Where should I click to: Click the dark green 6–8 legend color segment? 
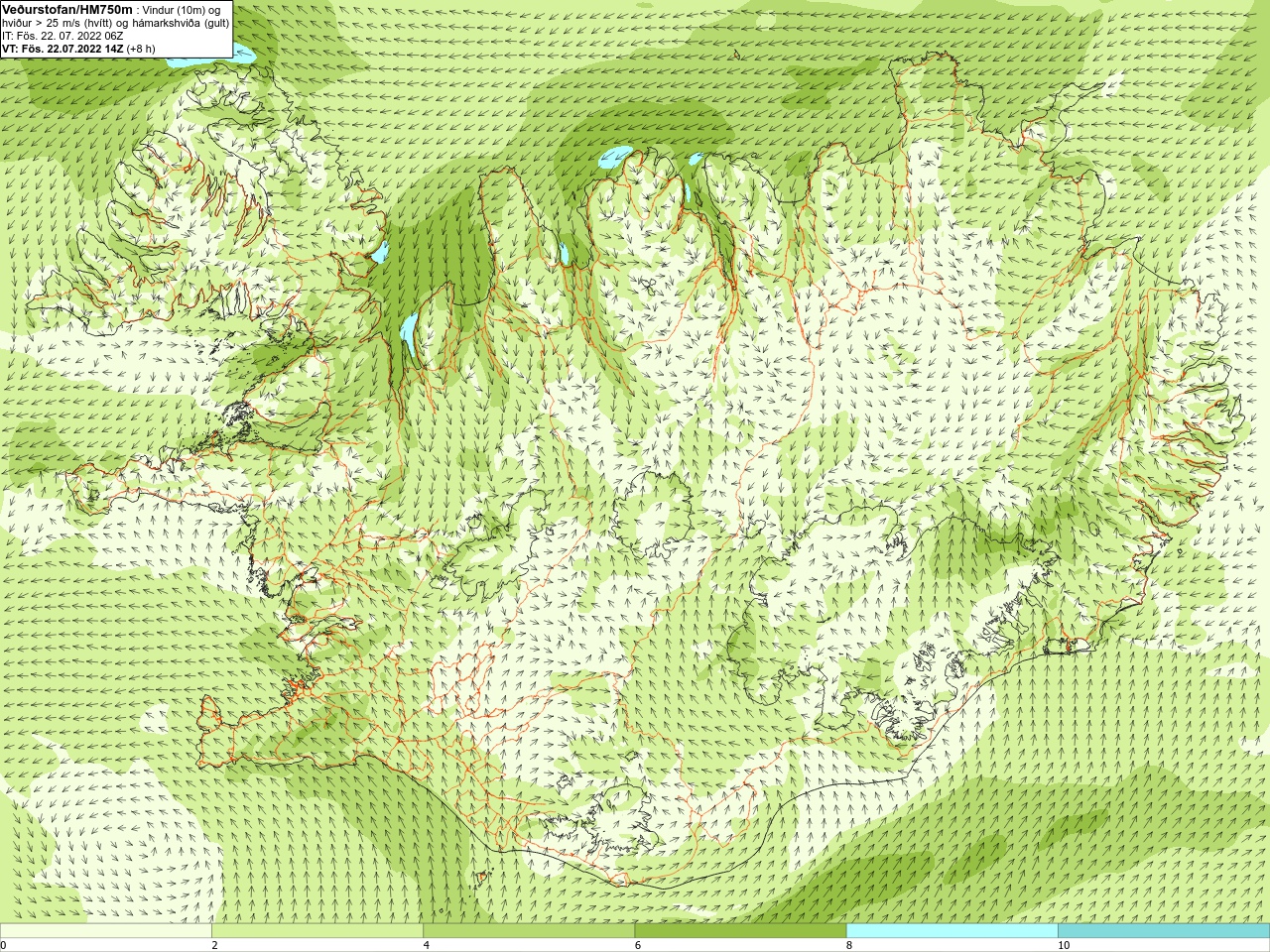740,931
